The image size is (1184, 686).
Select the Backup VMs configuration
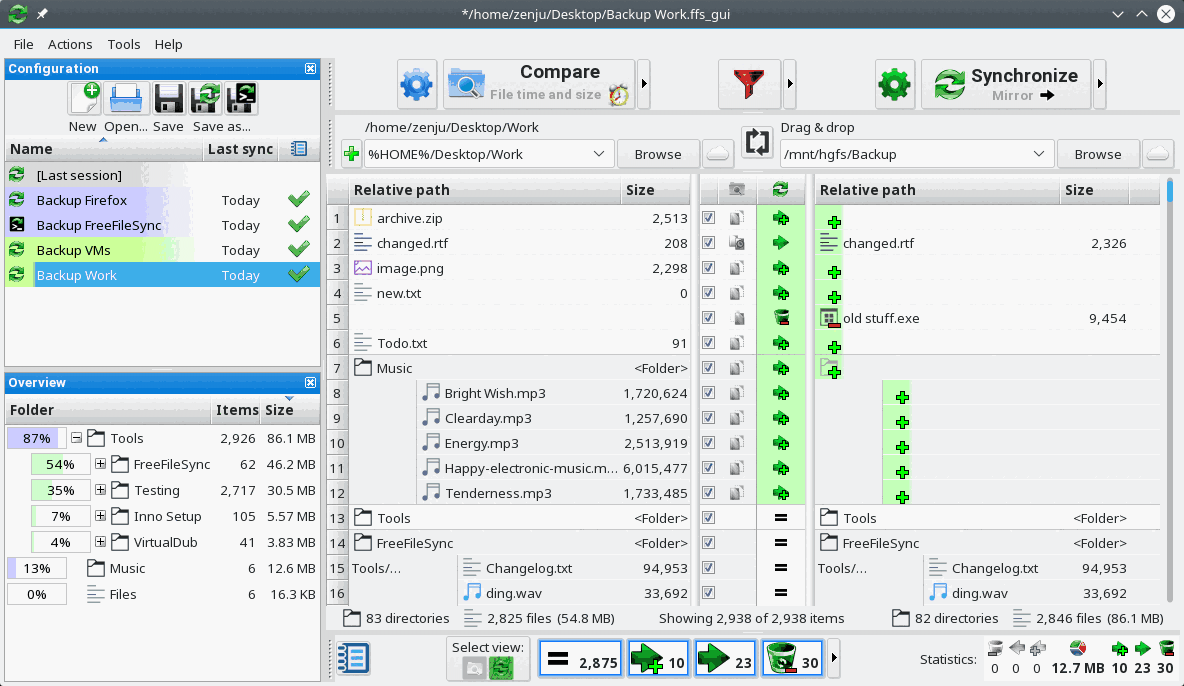point(75,250)
